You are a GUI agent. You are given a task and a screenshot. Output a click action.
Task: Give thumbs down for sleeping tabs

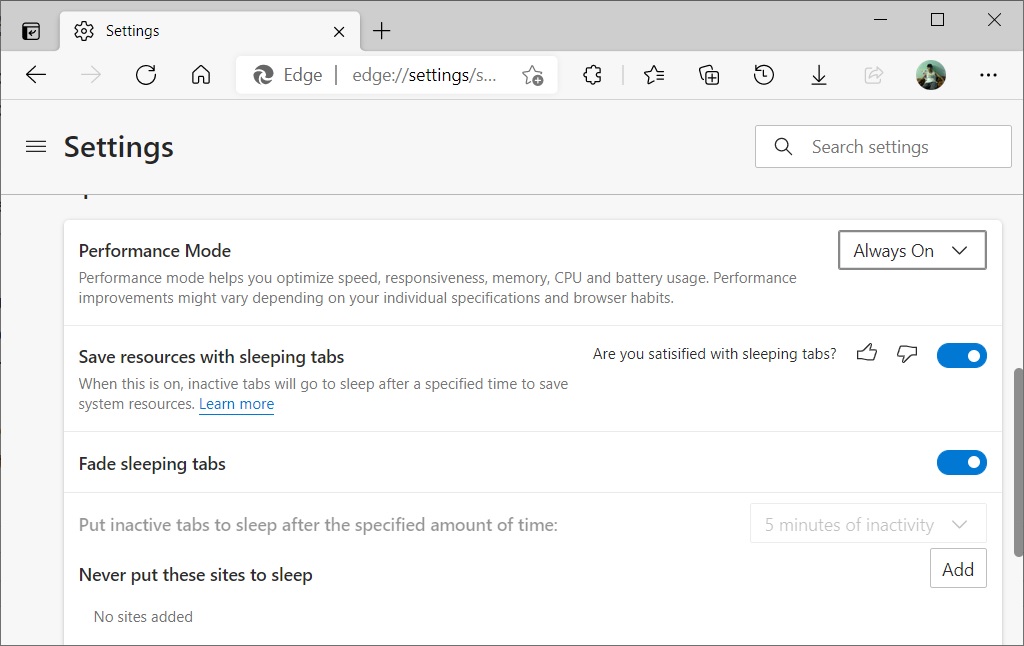(x=906, y=354)
